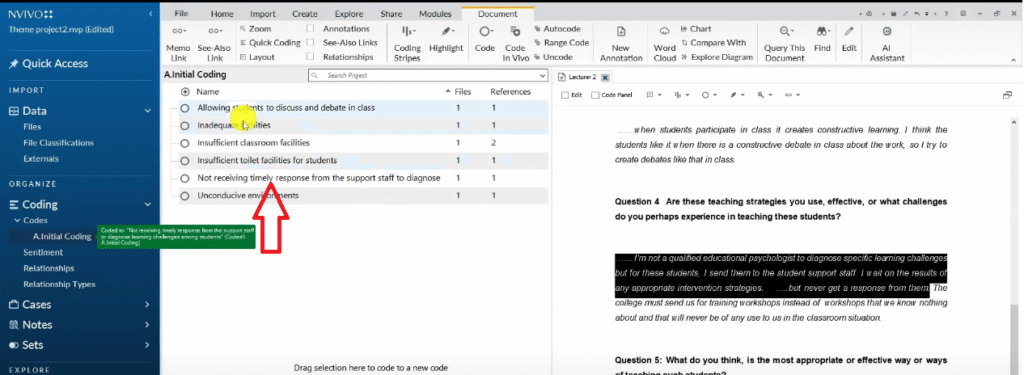Open Query This Document
Image resolution: width=1024 pixels, height=375 pixels.
coord(784,43)
